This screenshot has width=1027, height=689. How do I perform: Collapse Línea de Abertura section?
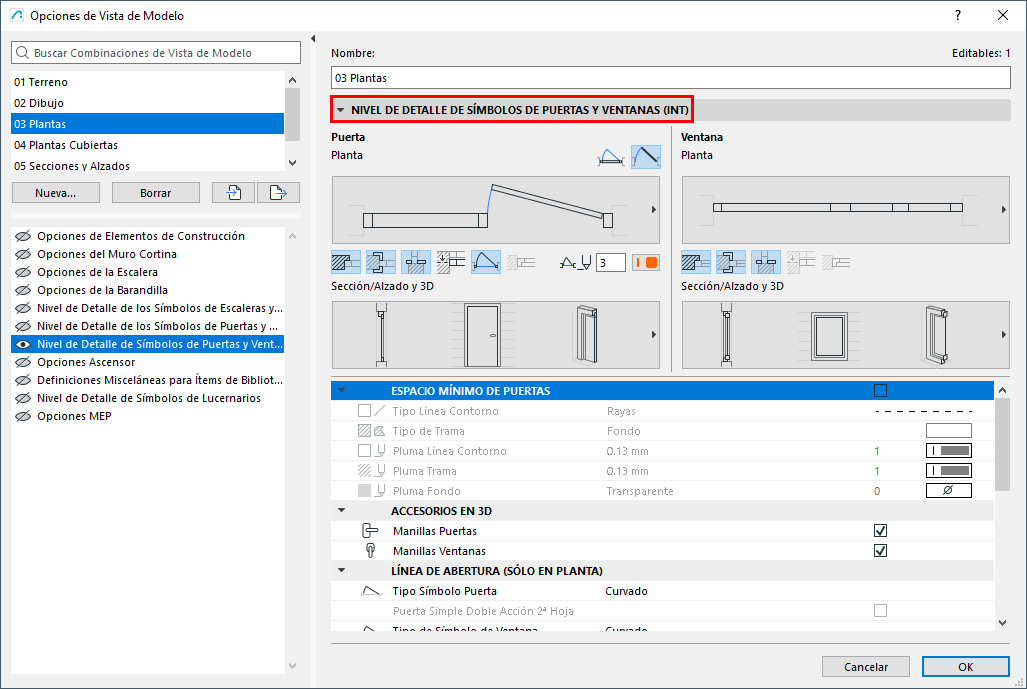pyautogui.click(x=341, y=570)
